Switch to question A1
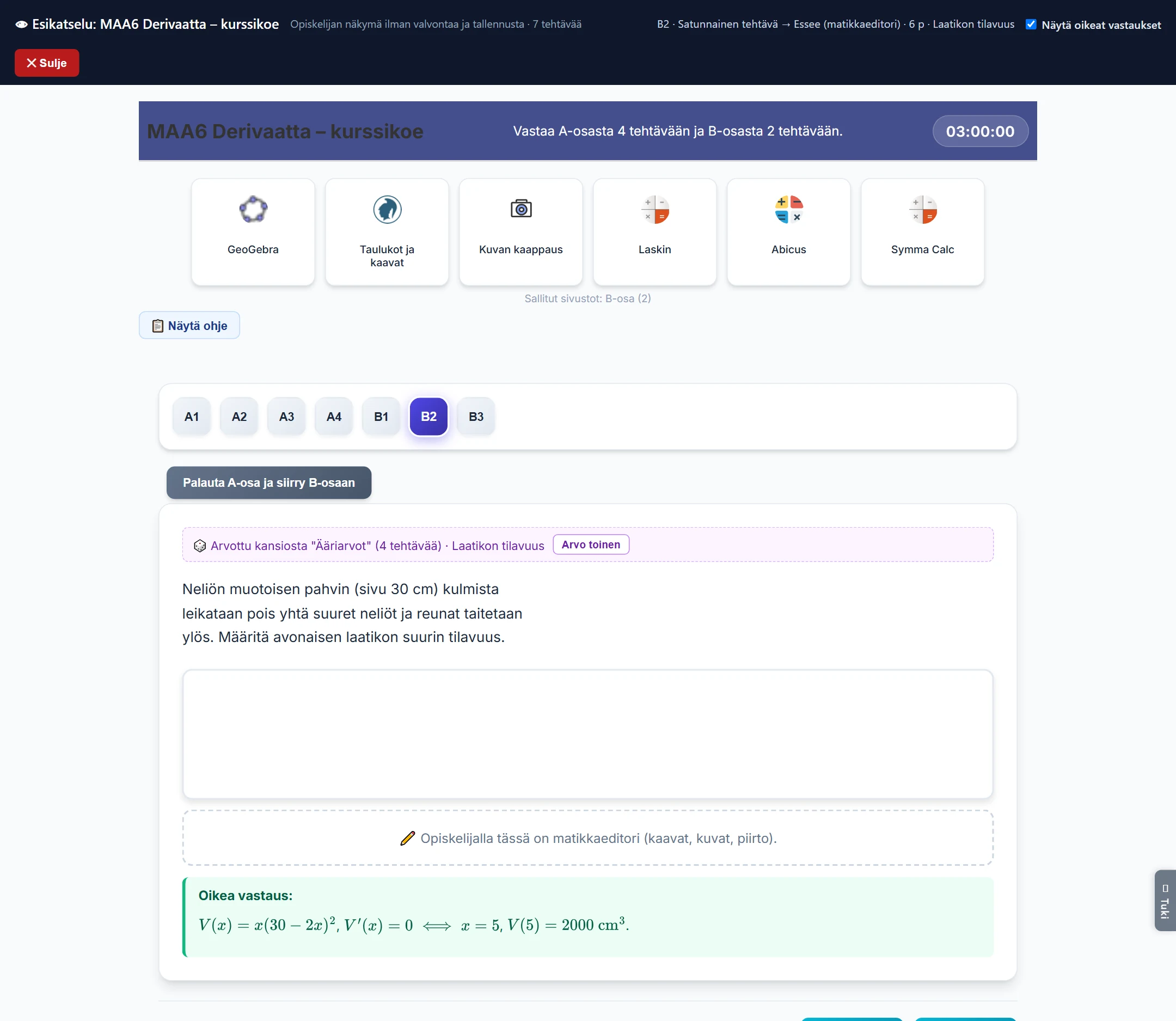Viewport: 1176px width, 1021px height. pos(192,417)
